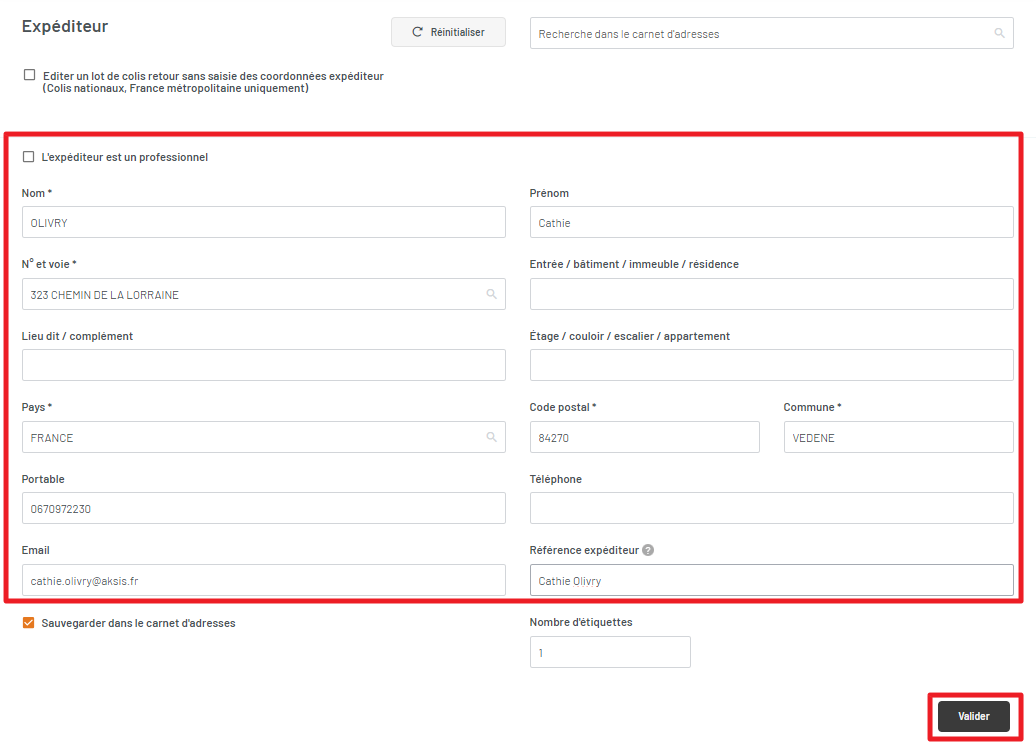Click the 'Commune *' label
Image resolution: width=1036 pixels, height=752 pixels.
coord(813,407)
